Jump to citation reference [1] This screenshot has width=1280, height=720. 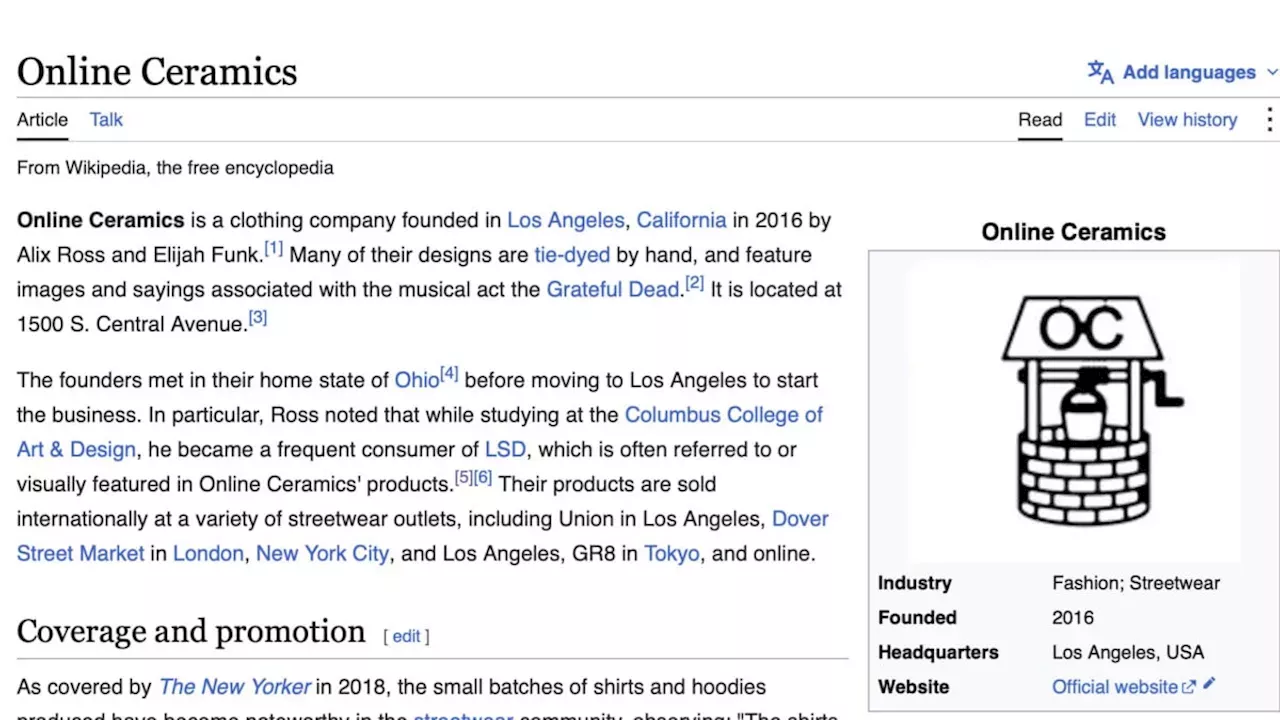(273, 248)
